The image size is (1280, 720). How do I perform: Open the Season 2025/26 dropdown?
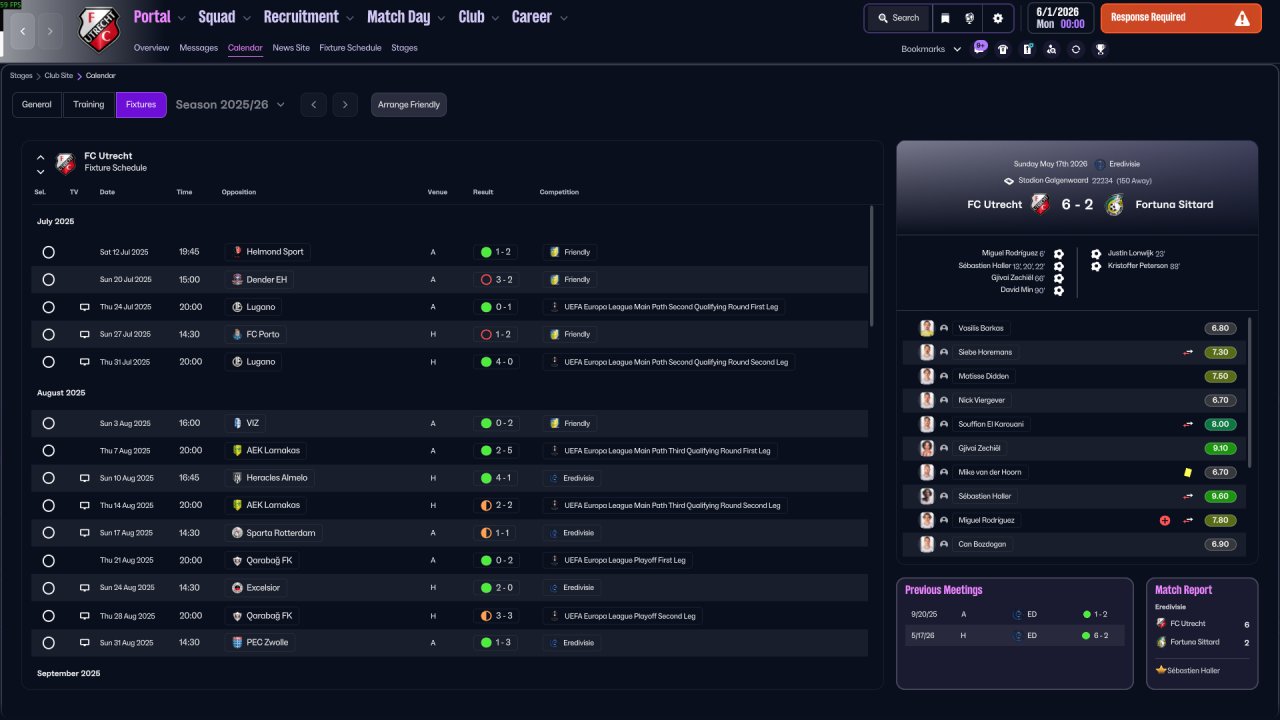pyautogui.click(x=230, y=105)
